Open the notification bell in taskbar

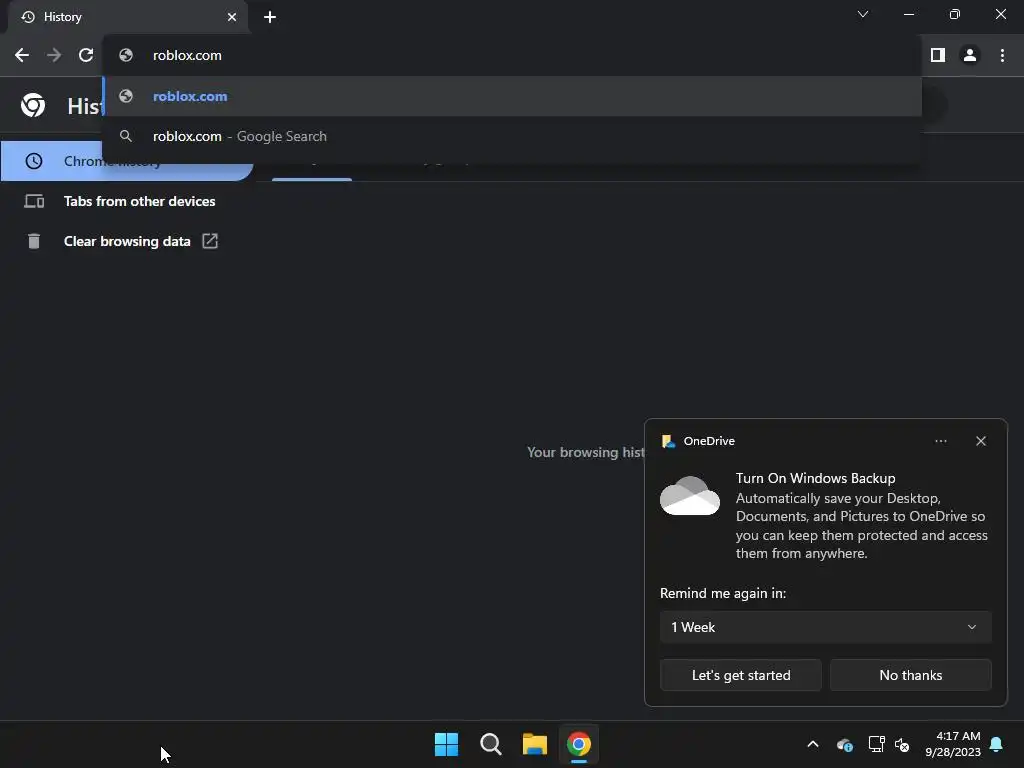(x=997, y=744)
